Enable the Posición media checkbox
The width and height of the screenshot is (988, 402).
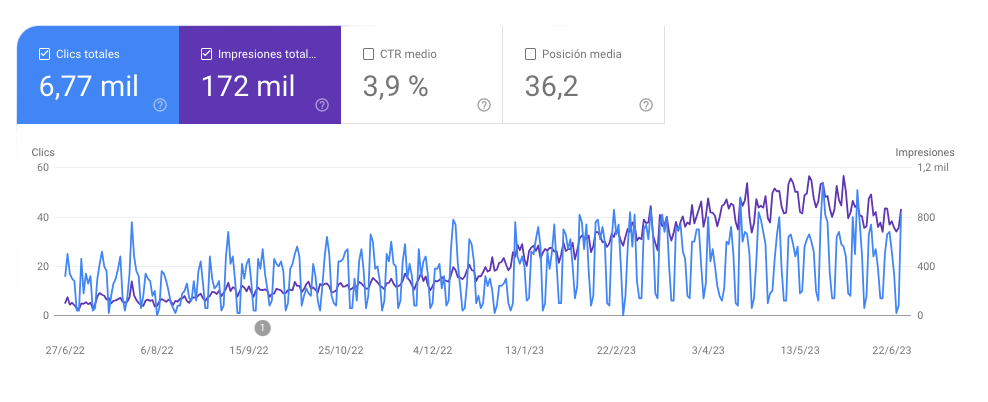click(530, 54)
